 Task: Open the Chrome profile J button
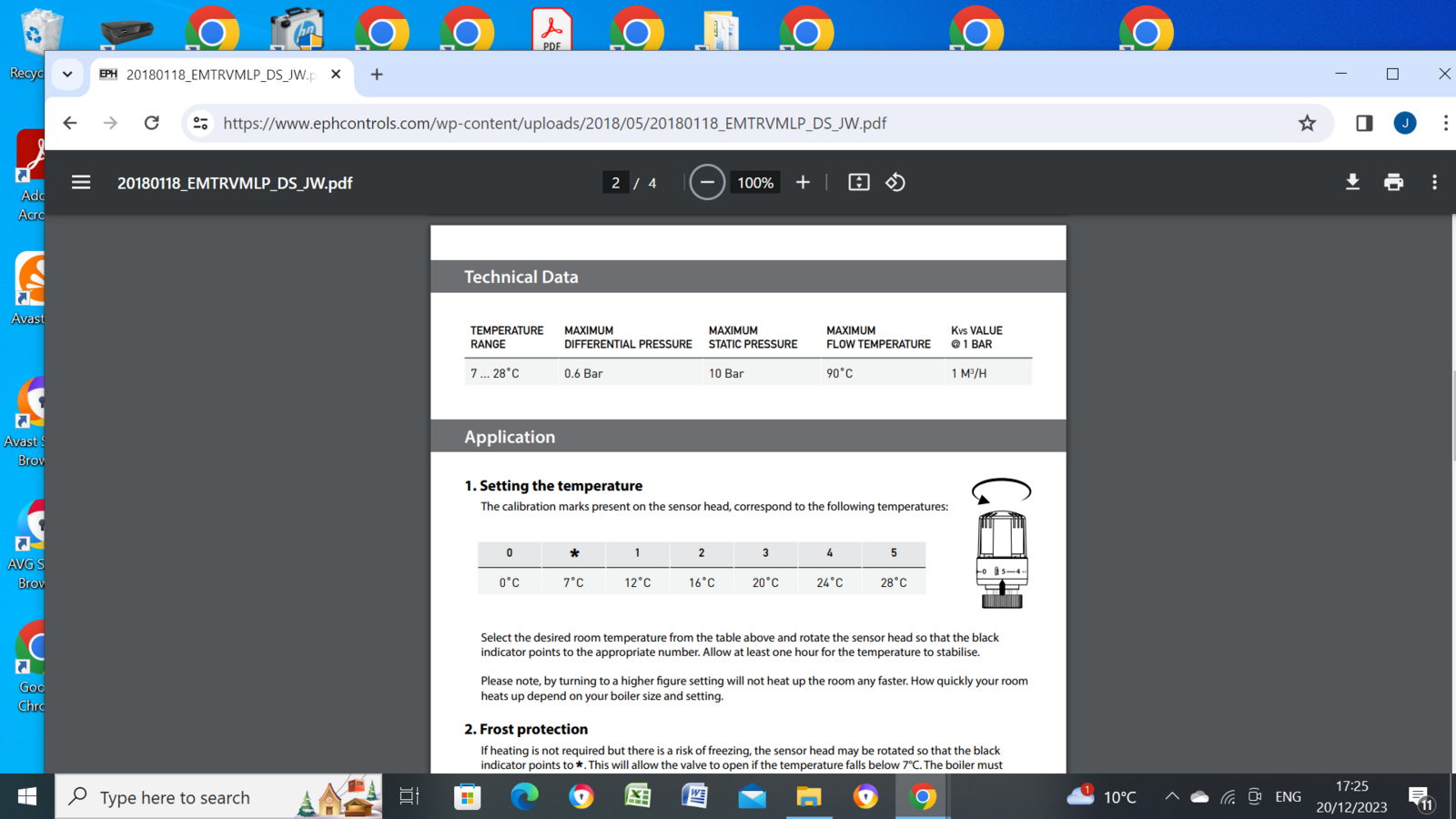click(x=1404, y=123)
